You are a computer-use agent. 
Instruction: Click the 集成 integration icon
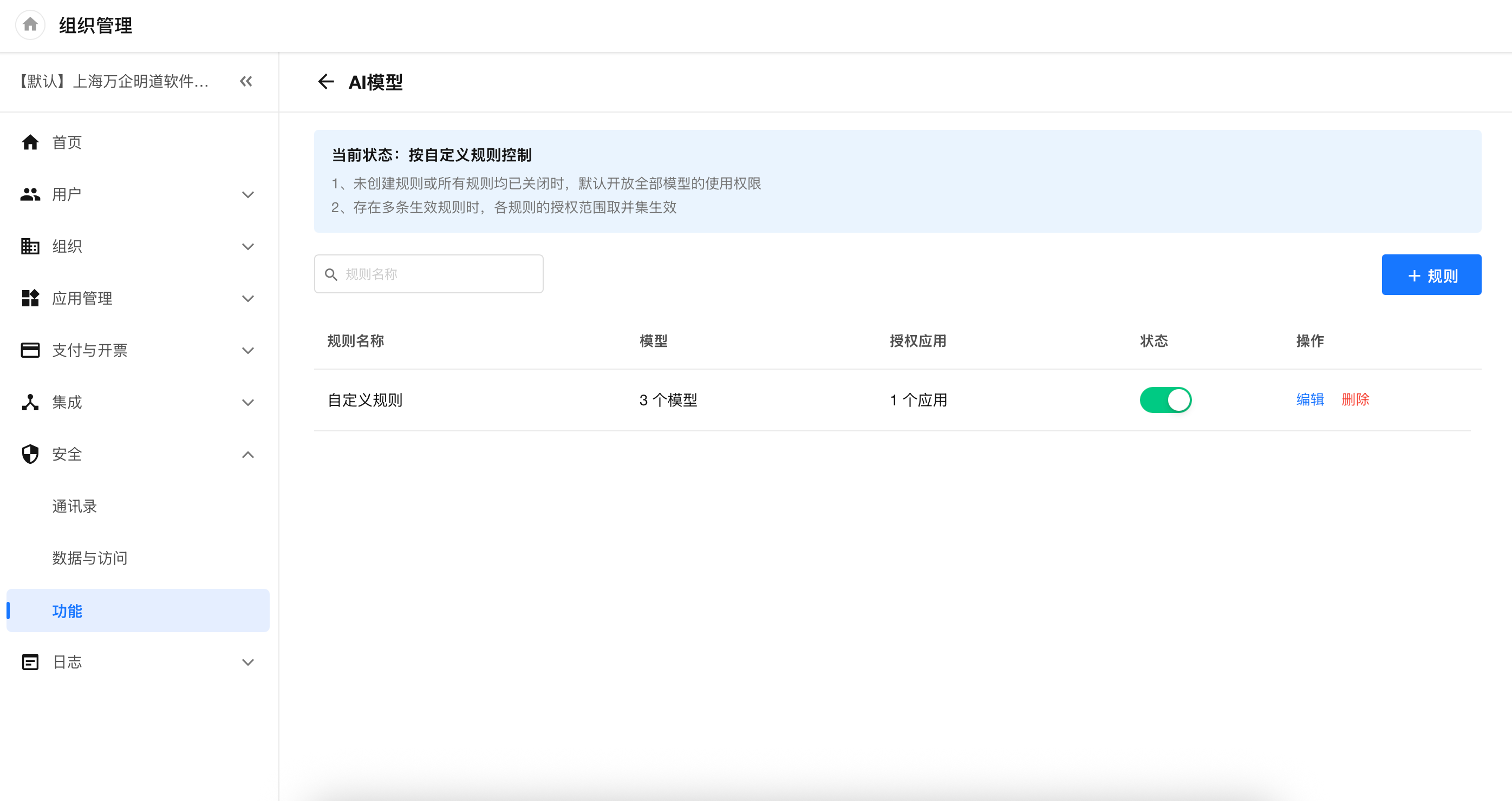click(x=30, y=402)
